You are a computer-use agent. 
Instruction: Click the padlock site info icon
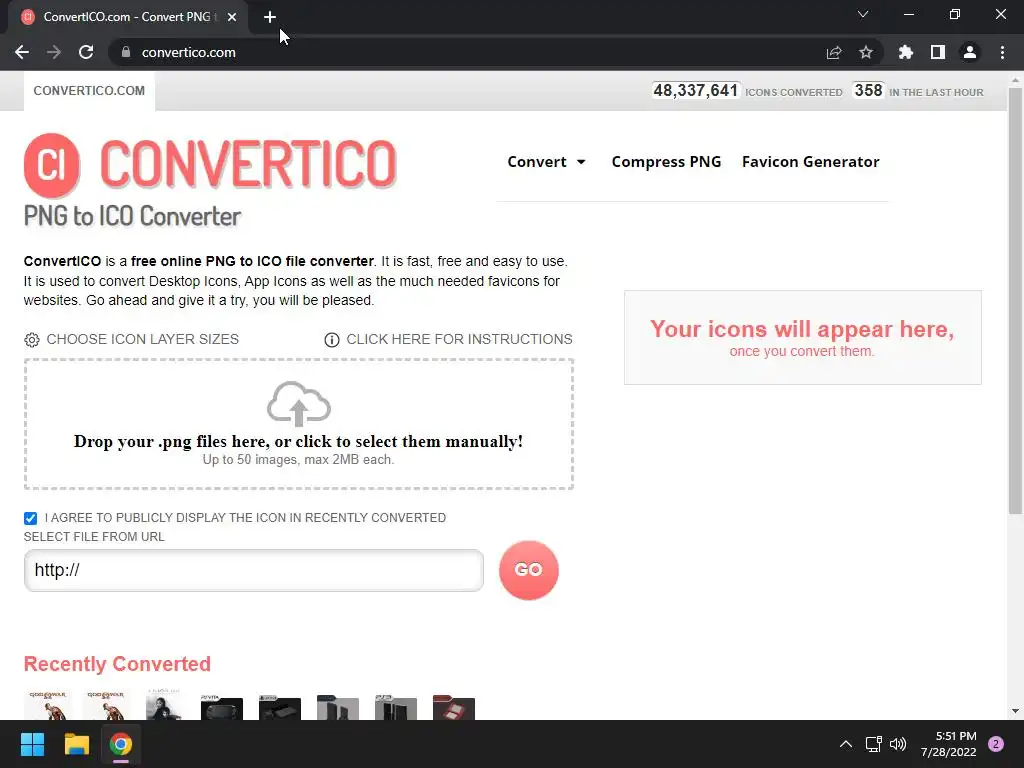click(x=126, y=52)
